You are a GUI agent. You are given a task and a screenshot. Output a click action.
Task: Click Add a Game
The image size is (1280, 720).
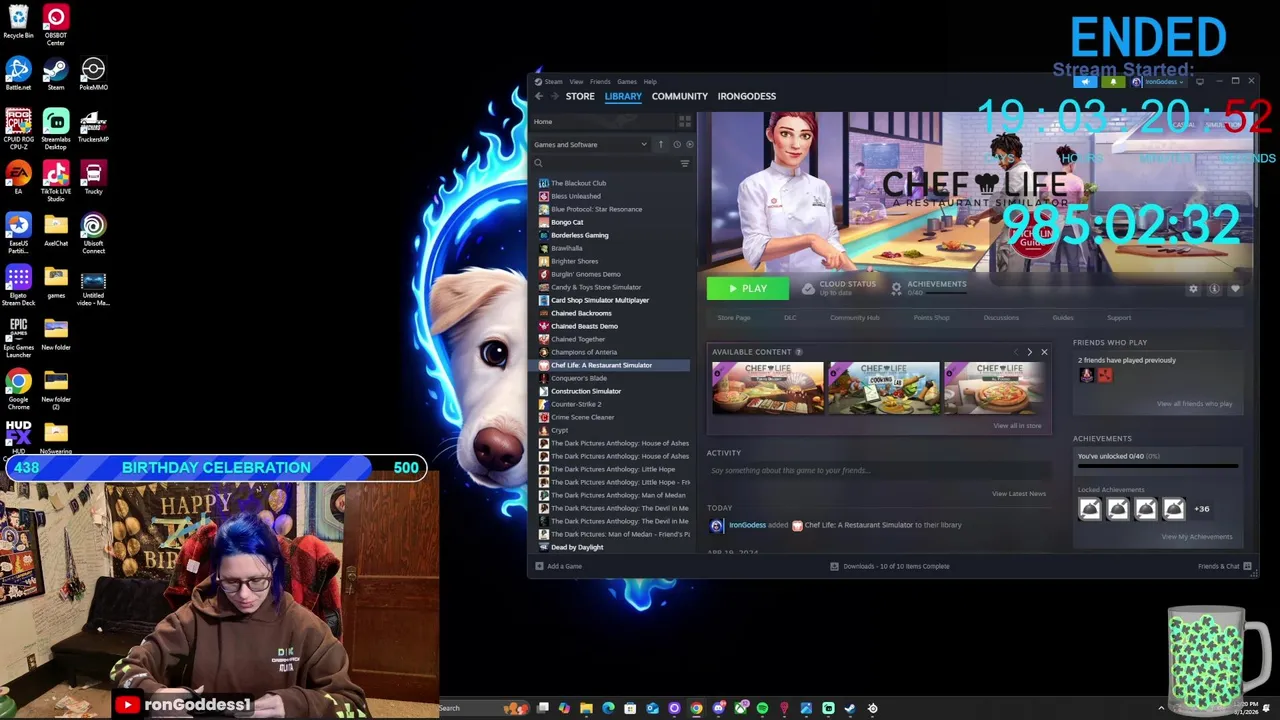559,566
